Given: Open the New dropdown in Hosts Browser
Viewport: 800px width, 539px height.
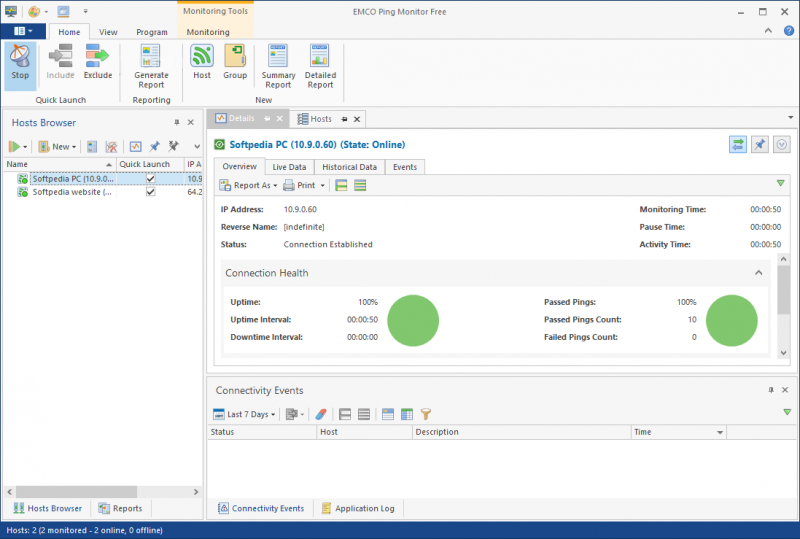Looking at the screenshot, I should click(x=64, y=147).
